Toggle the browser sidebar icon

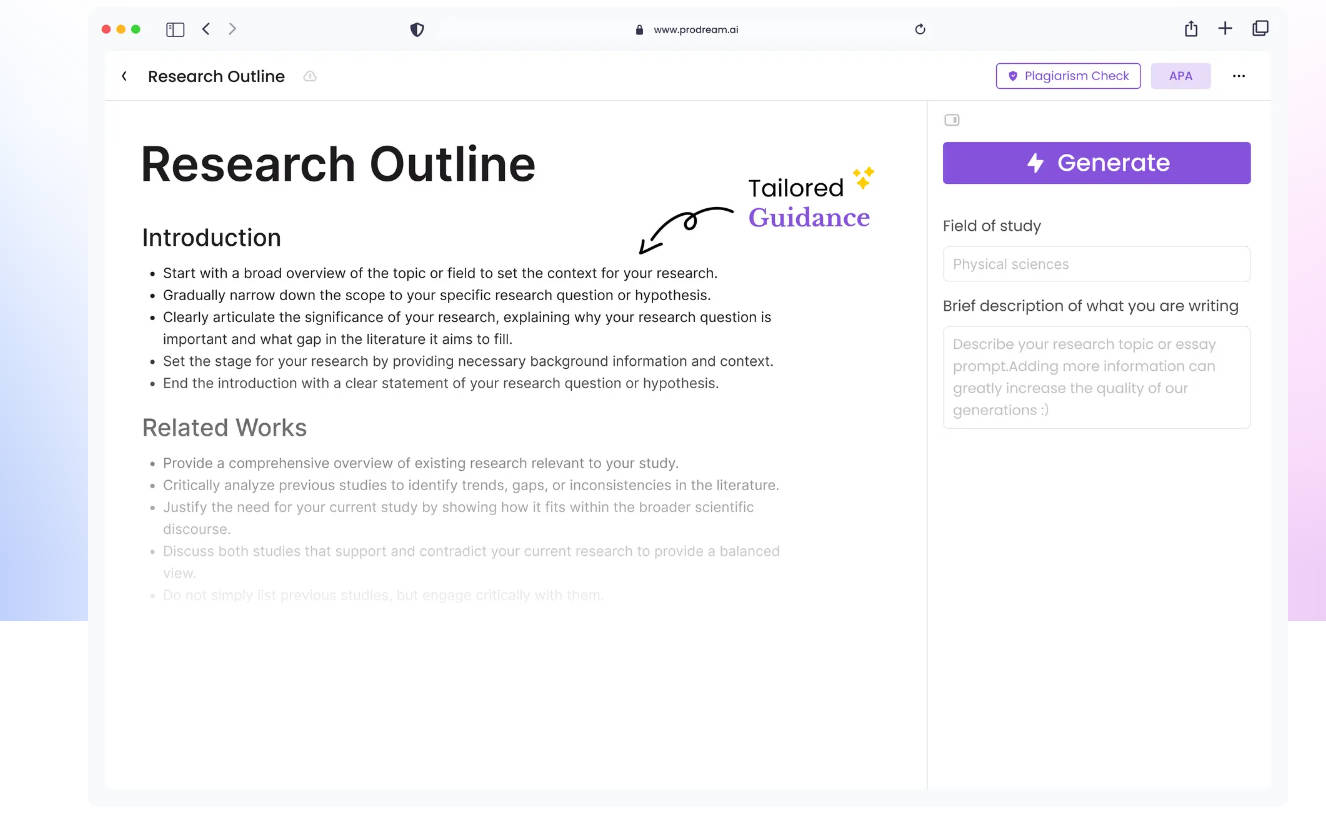175,29
